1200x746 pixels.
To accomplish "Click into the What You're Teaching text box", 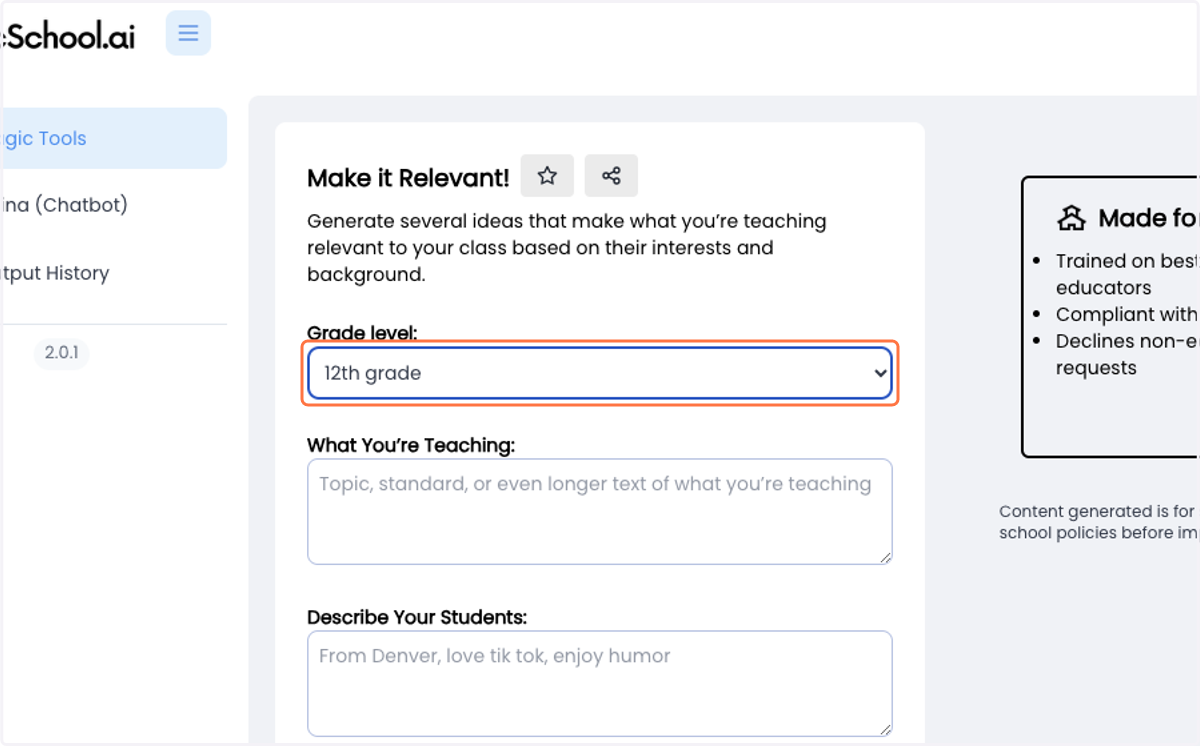I will click(600, 512).
